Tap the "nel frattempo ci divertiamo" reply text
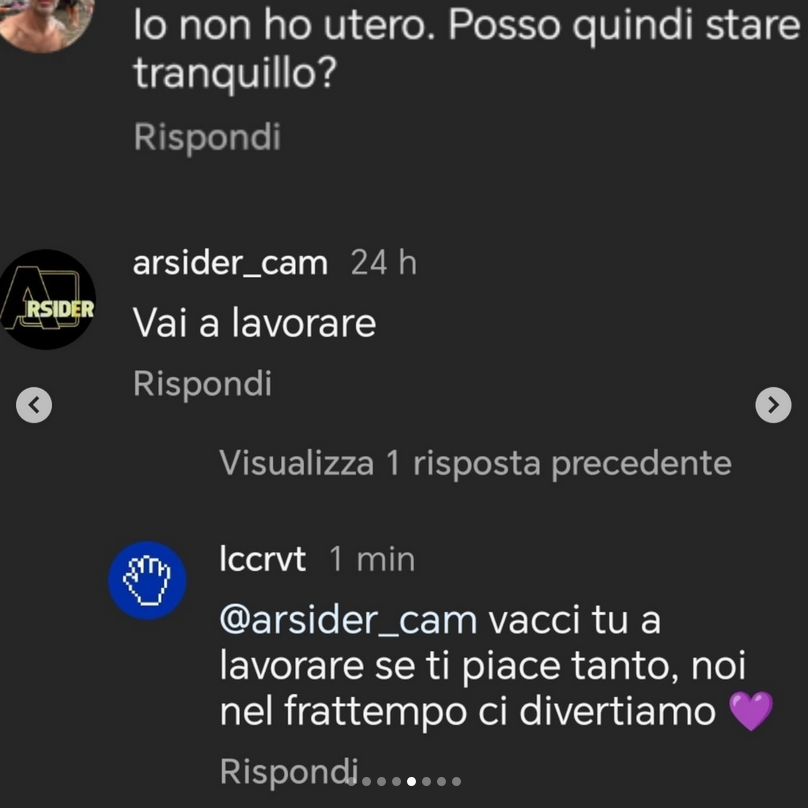This screenshot has height=808, width=808. (468, 712)
